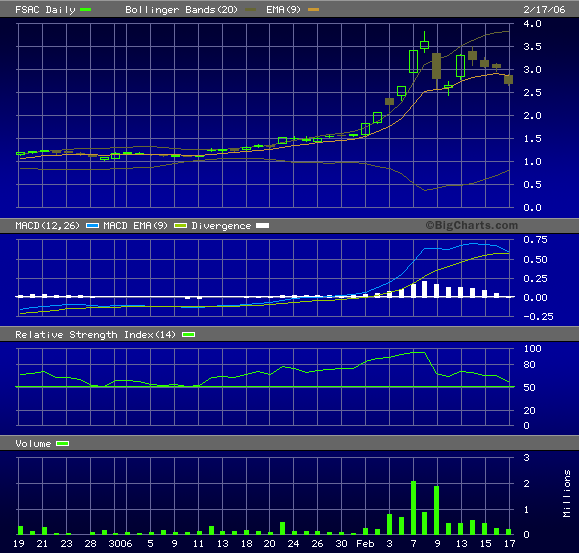This screenshot has height=553, width=579.
Task: Click the '100' RSI axis value
Action: click(532, 348)
